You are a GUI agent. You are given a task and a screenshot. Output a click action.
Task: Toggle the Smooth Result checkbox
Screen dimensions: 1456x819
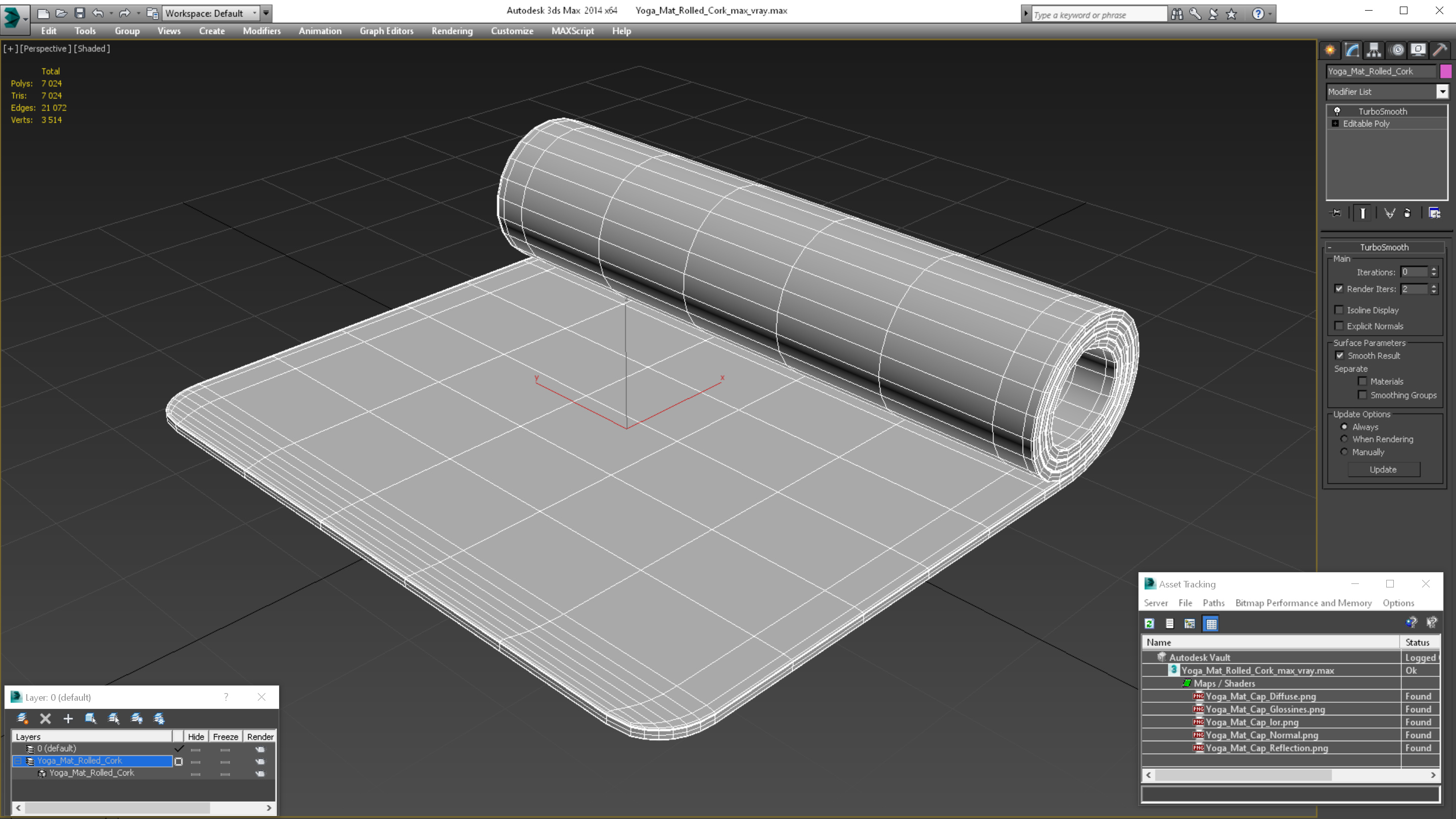(x=1339, y=355)
